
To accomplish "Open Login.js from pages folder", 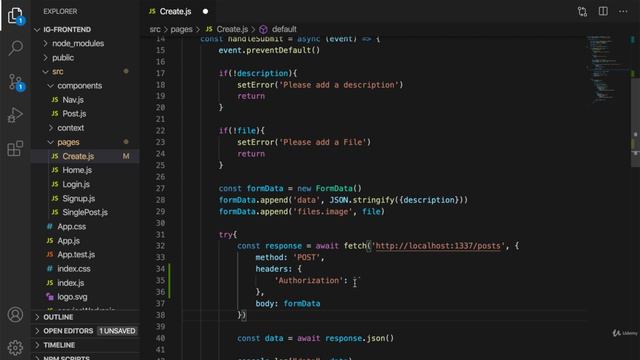I will (76, 184).
